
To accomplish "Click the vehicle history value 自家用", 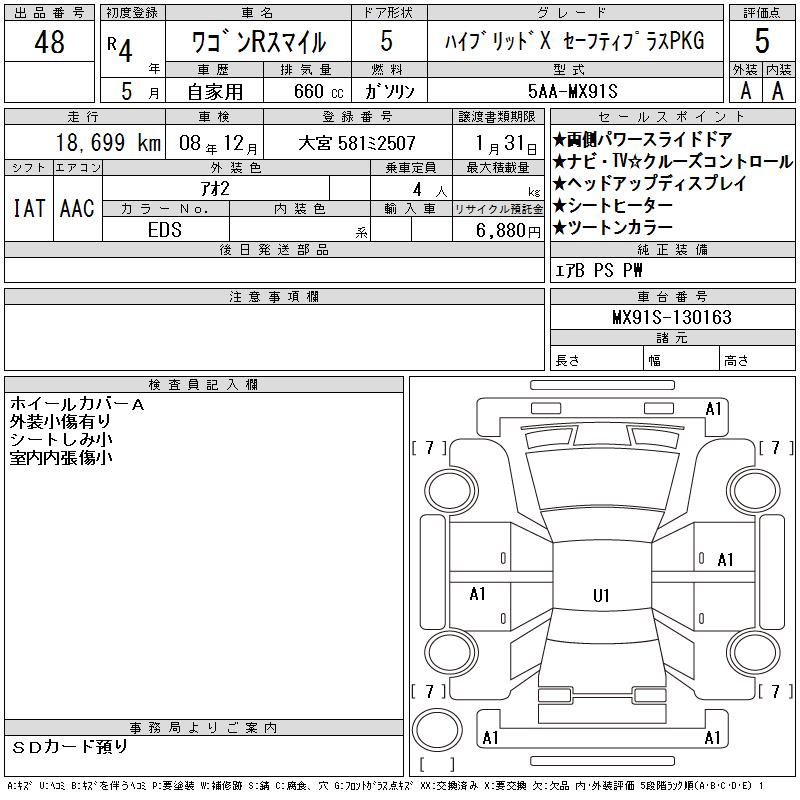I will tap(215, 92).
